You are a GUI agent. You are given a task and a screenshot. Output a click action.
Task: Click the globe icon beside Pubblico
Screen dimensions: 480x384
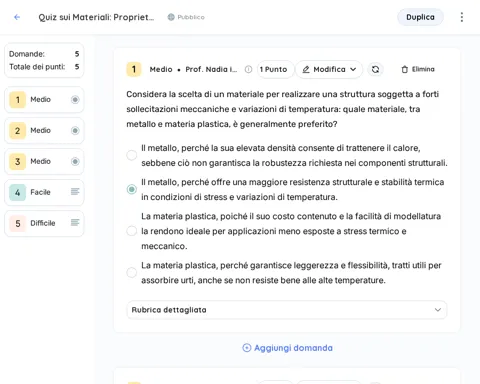(x=171, y=17)
